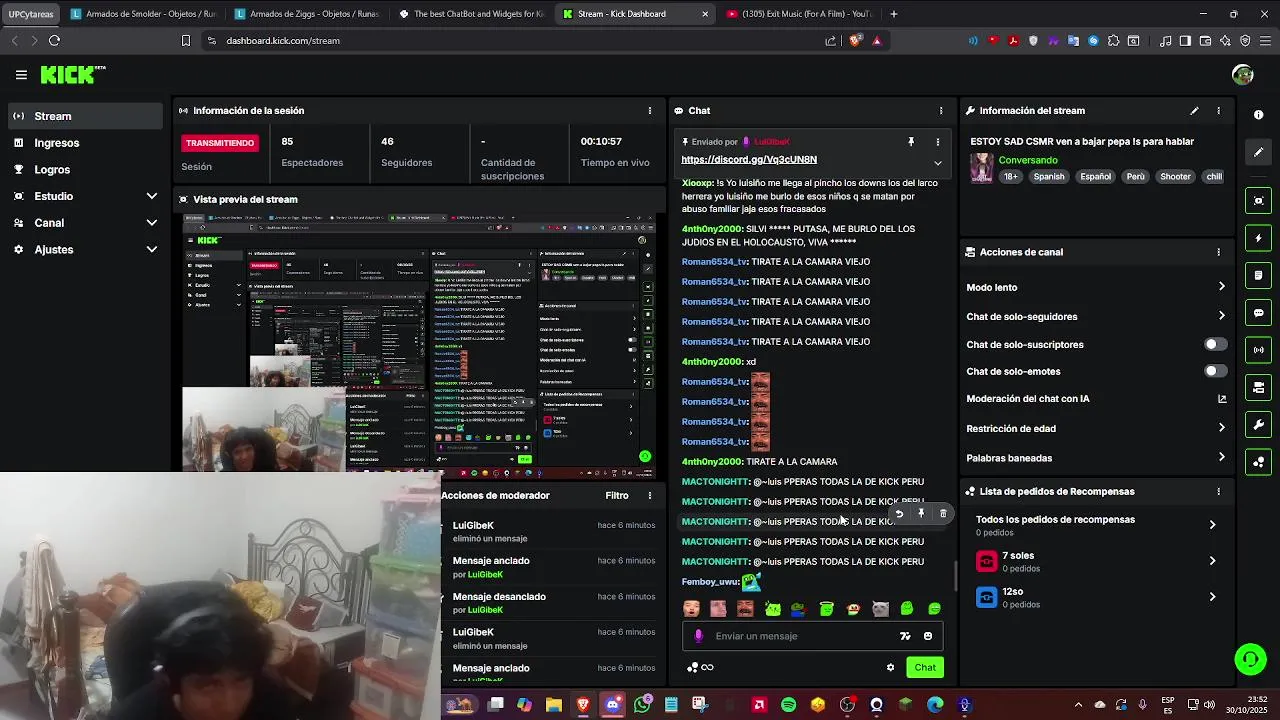This screenshot has width=1280, height=720.
Task: Select Ingresos in the sidebar
Action: pos(85,143)
